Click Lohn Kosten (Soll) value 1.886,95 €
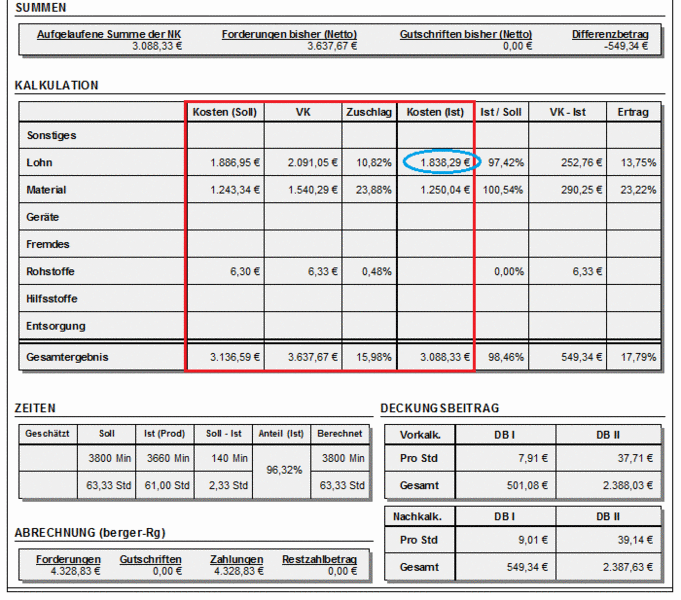Screen dimensions: 681x600 [x=235, y=162]
